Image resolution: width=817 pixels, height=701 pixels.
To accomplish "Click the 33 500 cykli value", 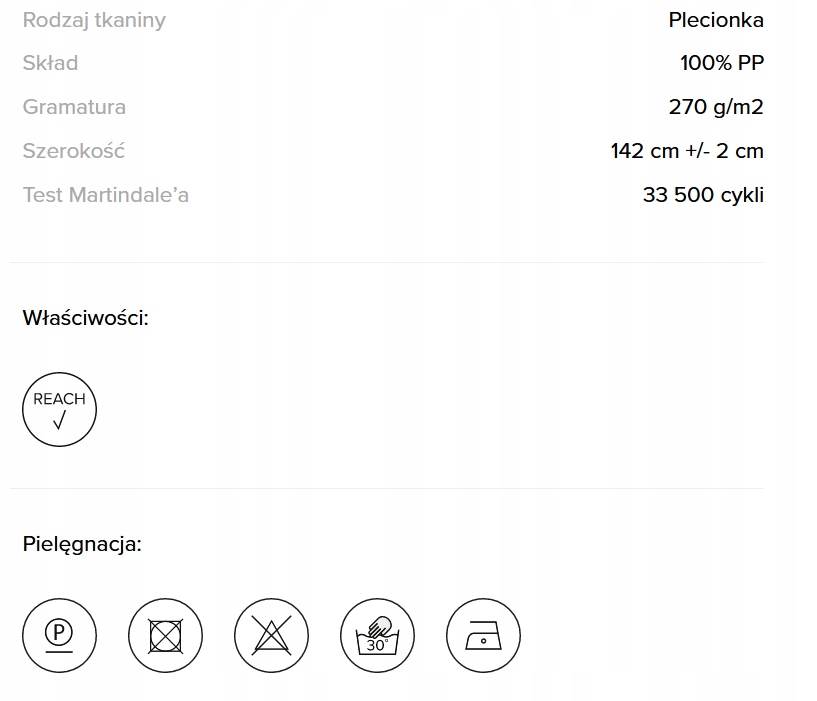I will (703, 195).
